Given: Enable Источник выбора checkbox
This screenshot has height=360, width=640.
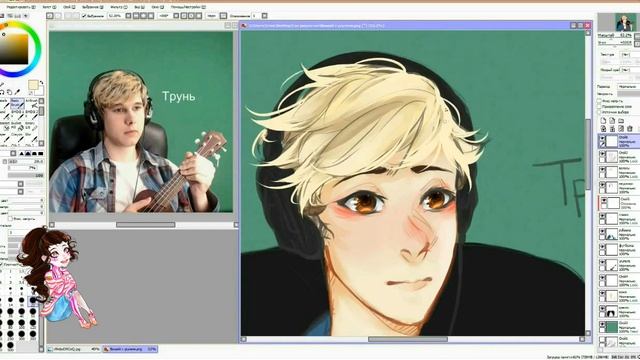Looking at the screenshot, I should tap(599, 112).
